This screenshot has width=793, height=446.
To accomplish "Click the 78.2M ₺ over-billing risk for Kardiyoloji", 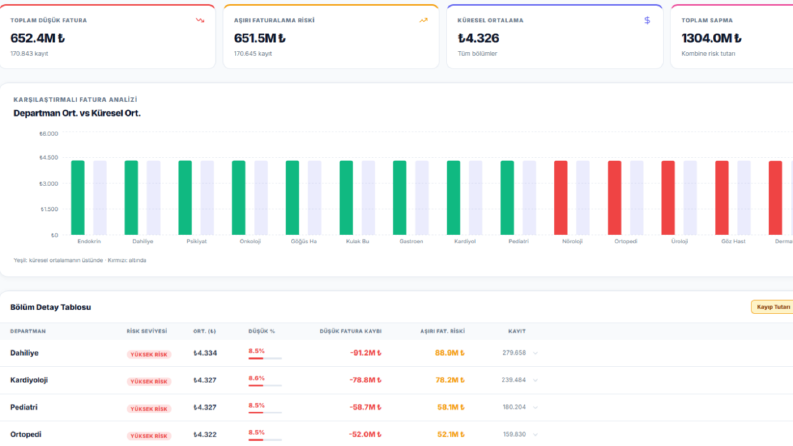I will [x=450, y=380].
